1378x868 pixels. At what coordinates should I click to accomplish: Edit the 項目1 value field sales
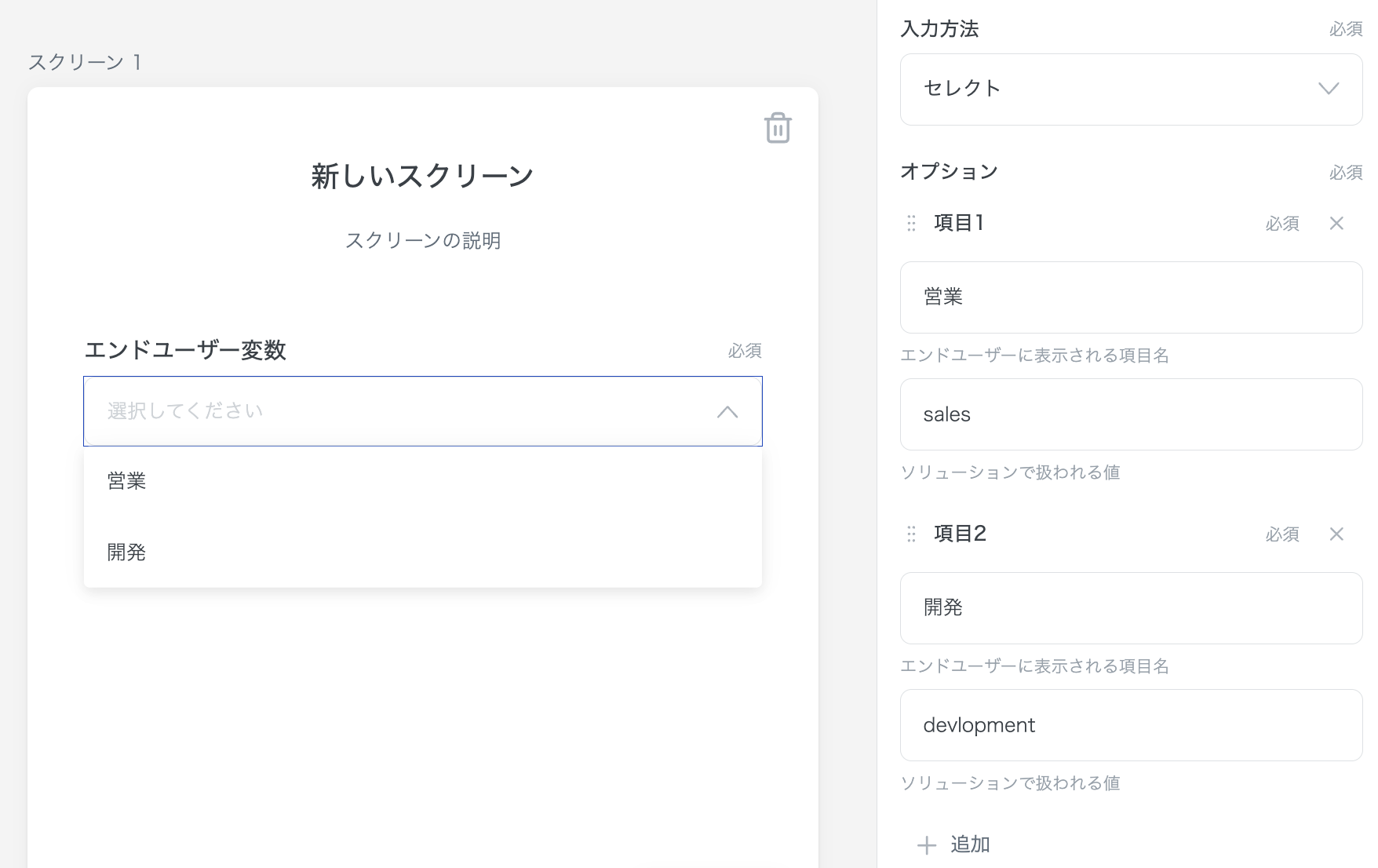(1130, 414)
